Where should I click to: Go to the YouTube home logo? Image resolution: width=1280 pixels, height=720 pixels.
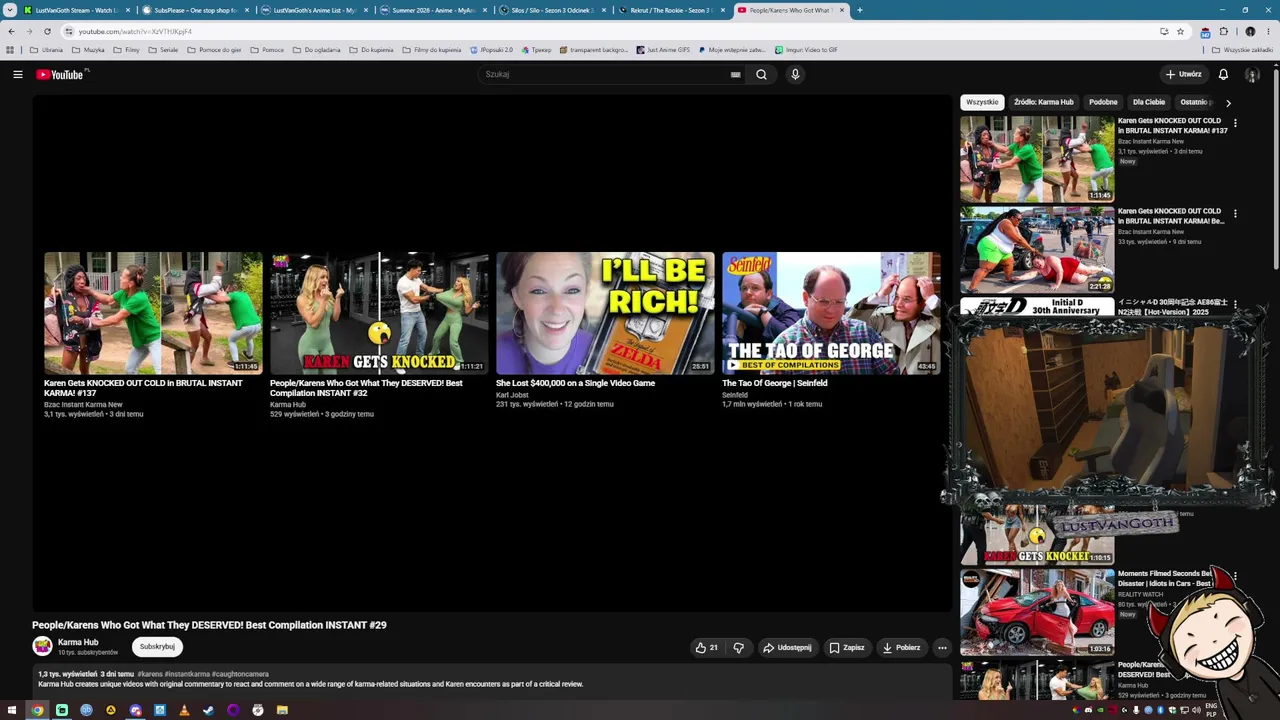point(62,74)
